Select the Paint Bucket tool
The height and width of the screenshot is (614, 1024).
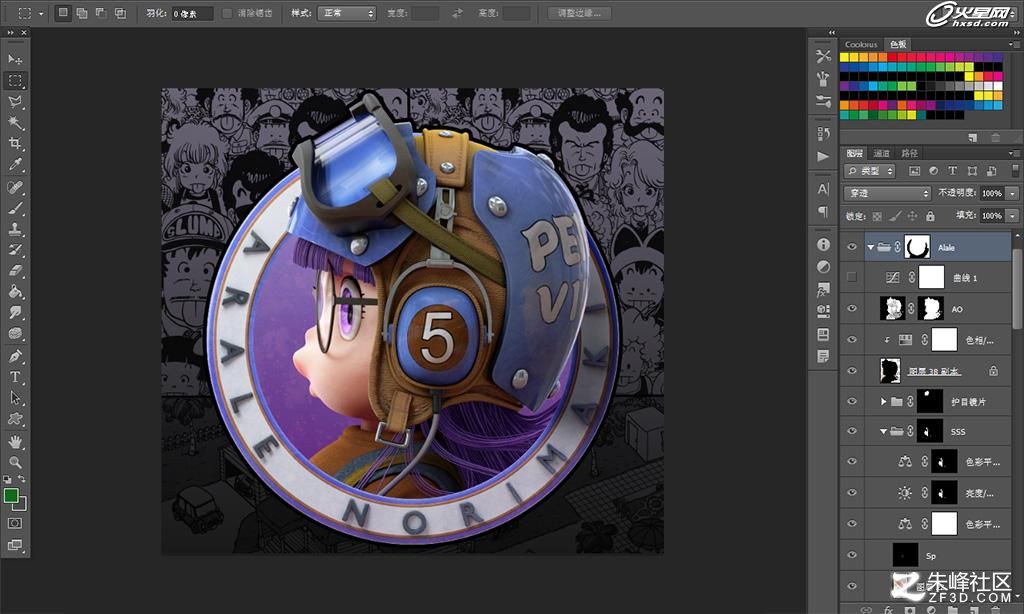tap(14, 291)
